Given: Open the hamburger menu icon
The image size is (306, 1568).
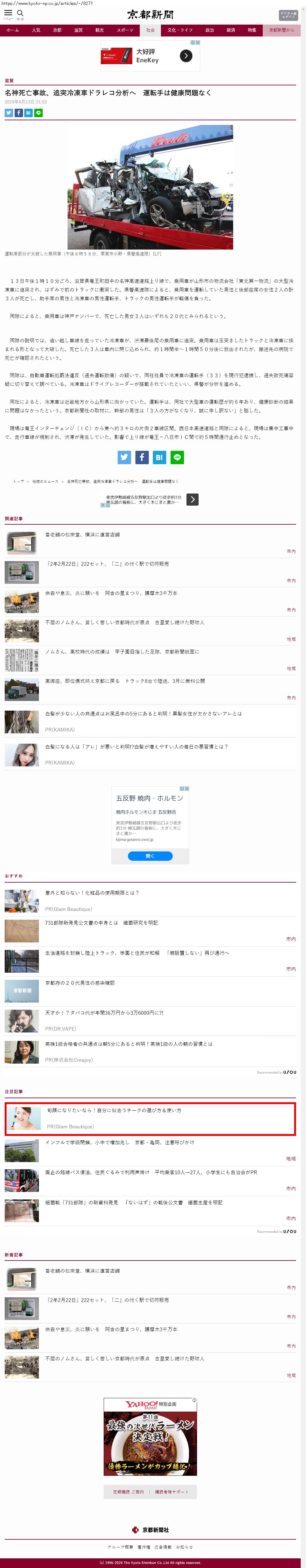Looking at the screenshot, I should (8, 13).
